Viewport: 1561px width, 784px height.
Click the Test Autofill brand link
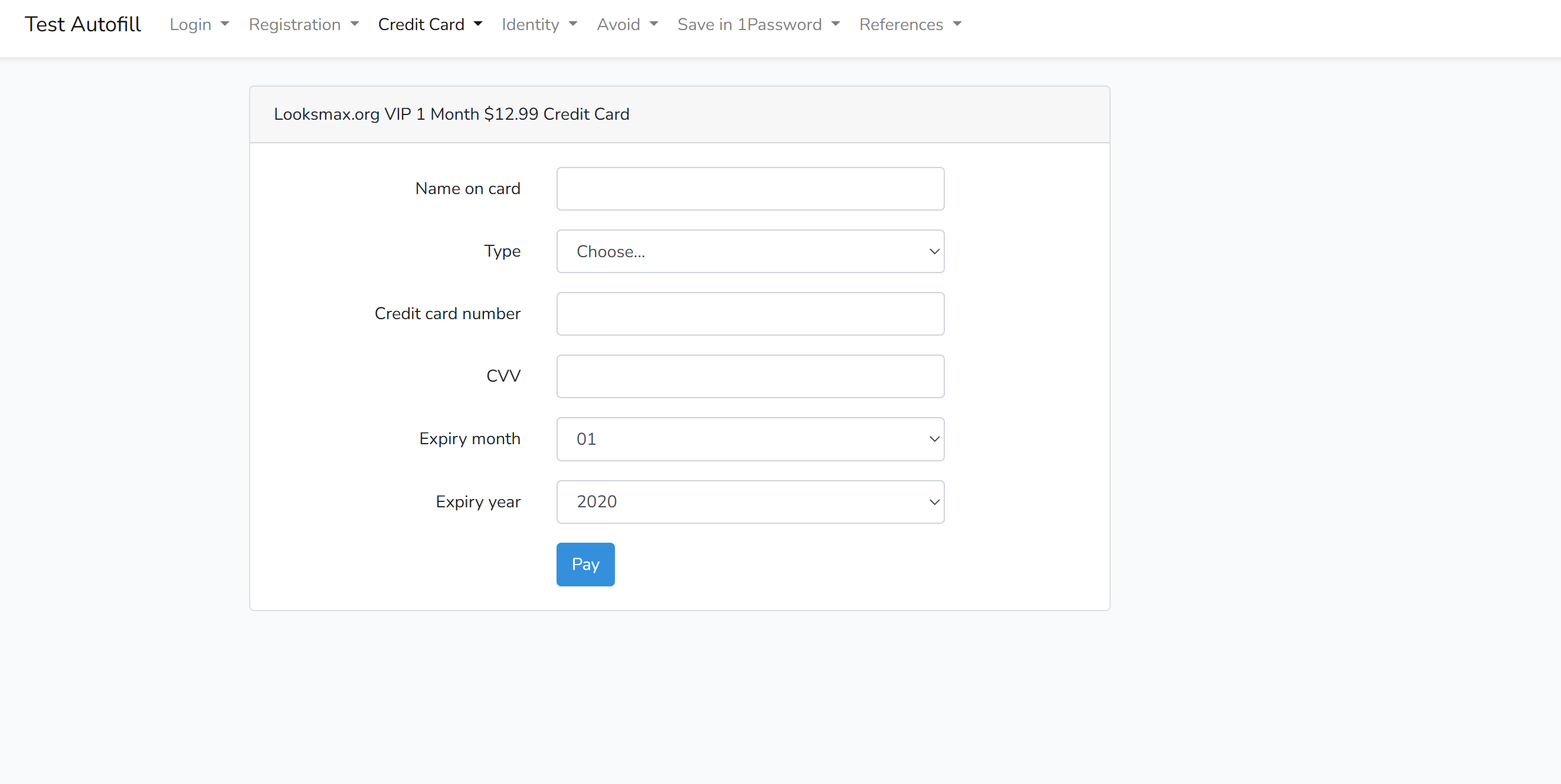83,24
